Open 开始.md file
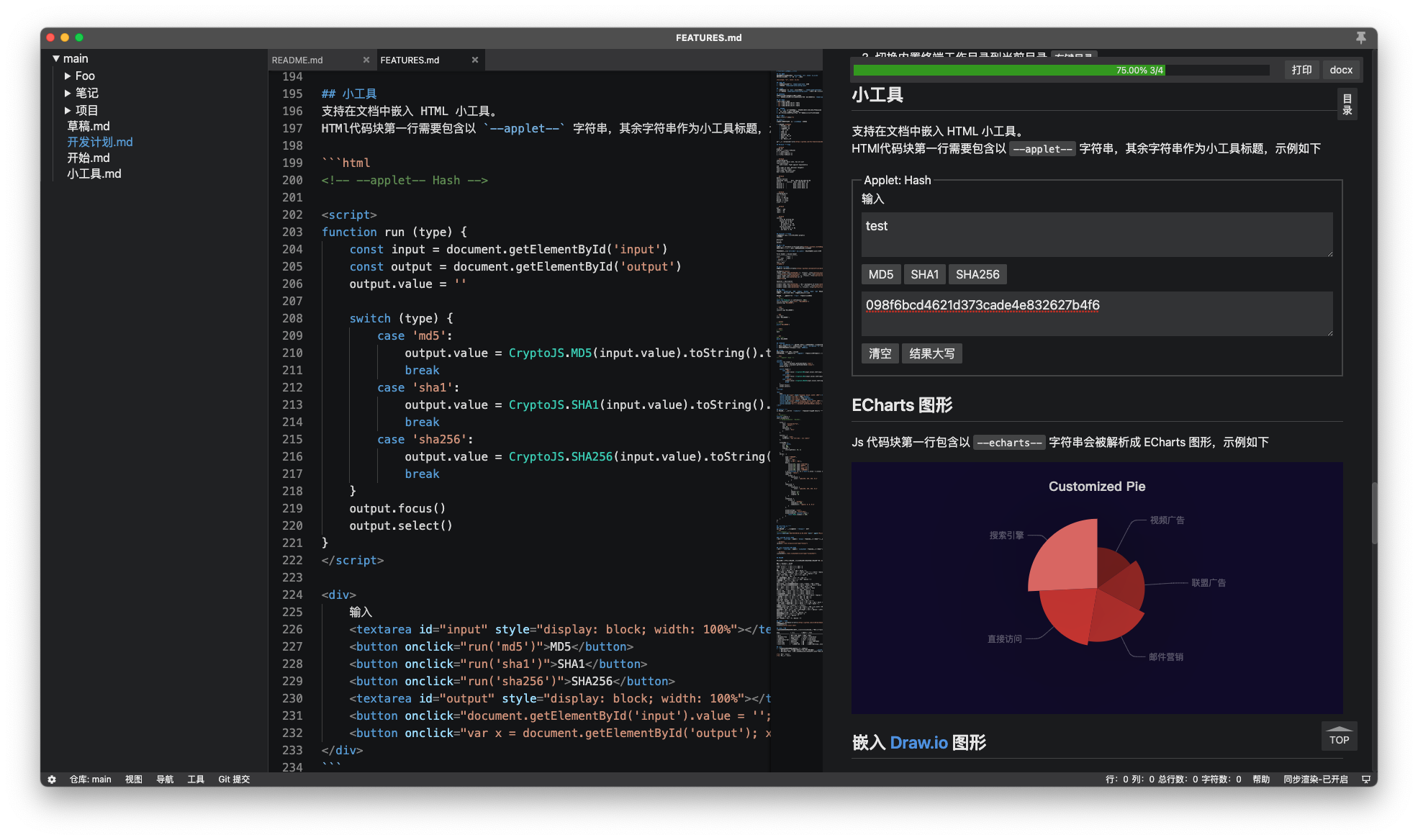 [x=89, y=158]
